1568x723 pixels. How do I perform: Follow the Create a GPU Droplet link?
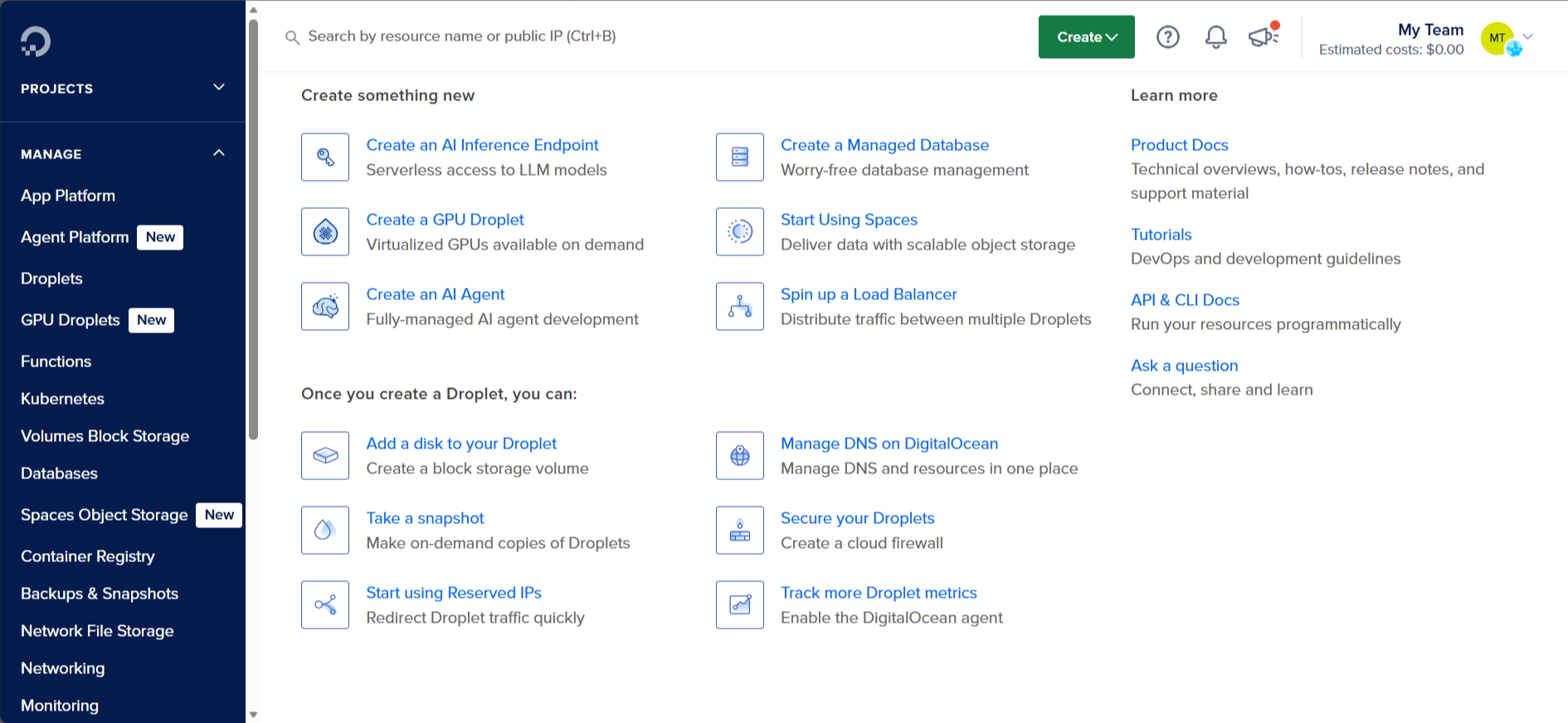pos(446,220)
